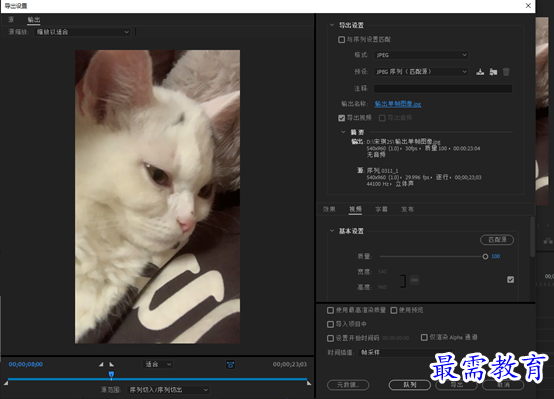554x399 pixels.
Task: Click the 宽度 value field
Action: tap(382, 272)
